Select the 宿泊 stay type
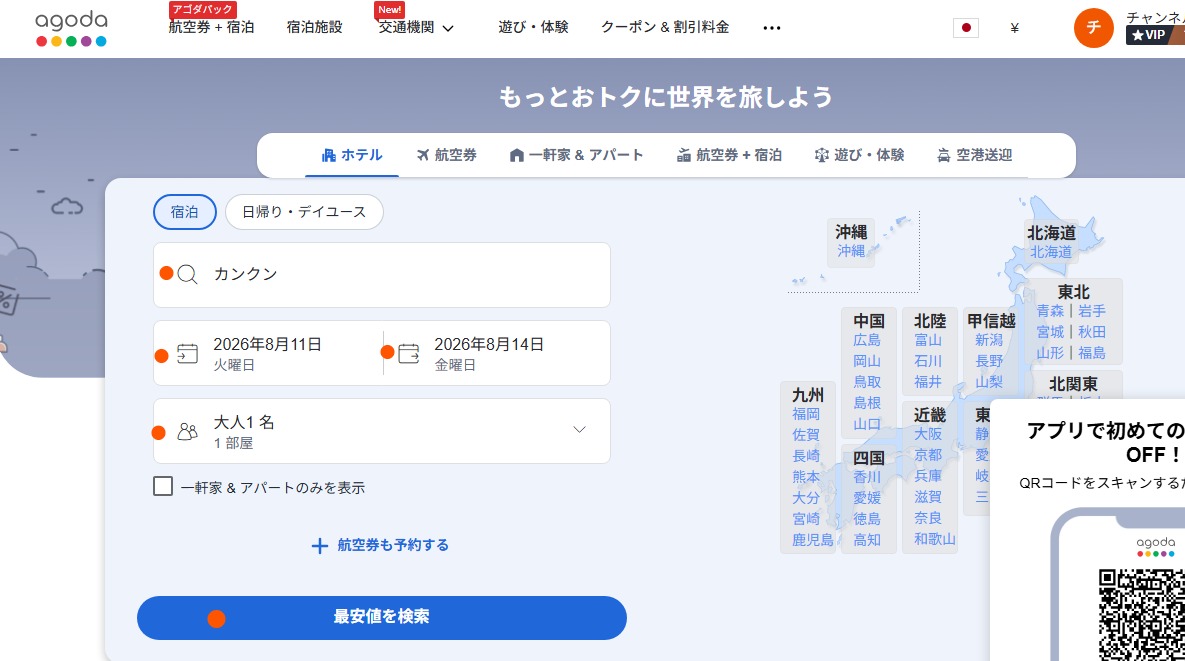The height and width of the screenshot is (661, 1185). (184, 212)
